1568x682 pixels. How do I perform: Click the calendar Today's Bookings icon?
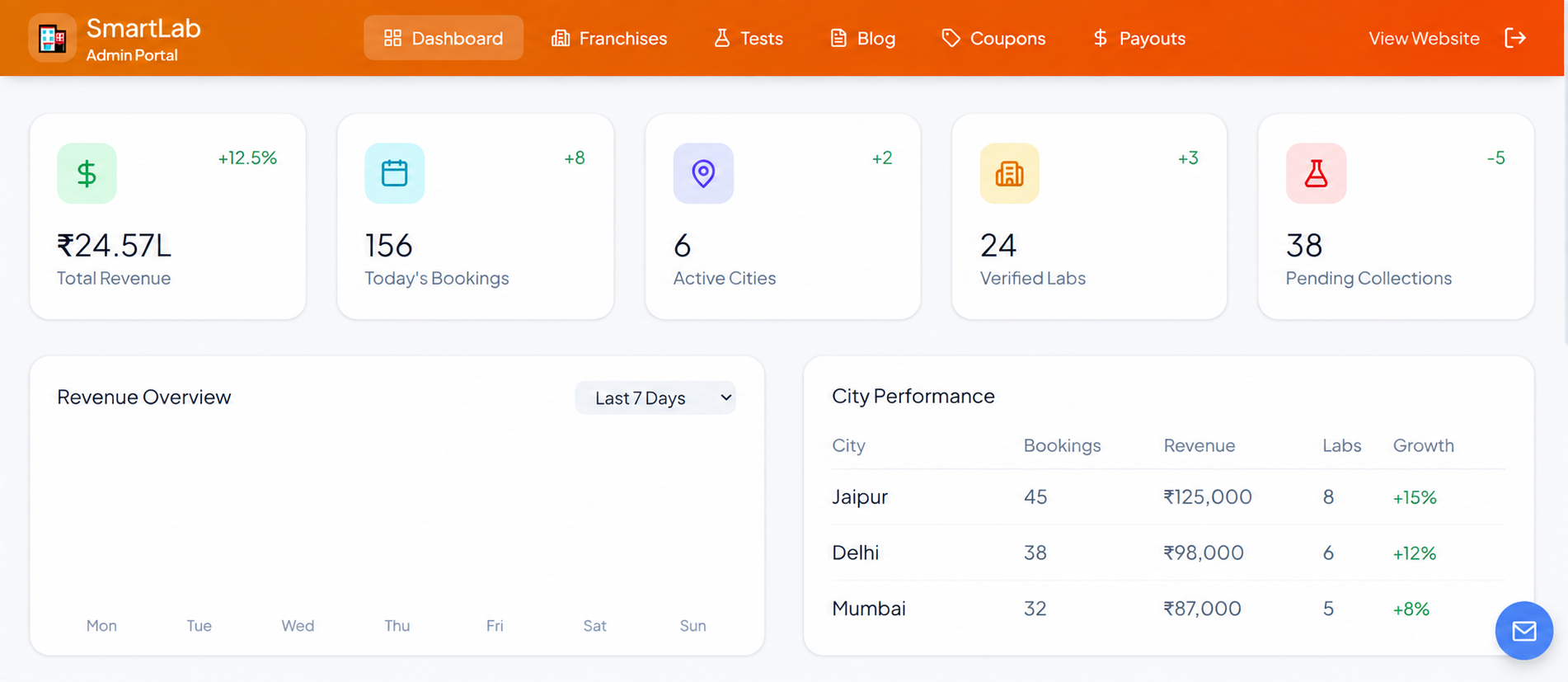pos(395,173)
